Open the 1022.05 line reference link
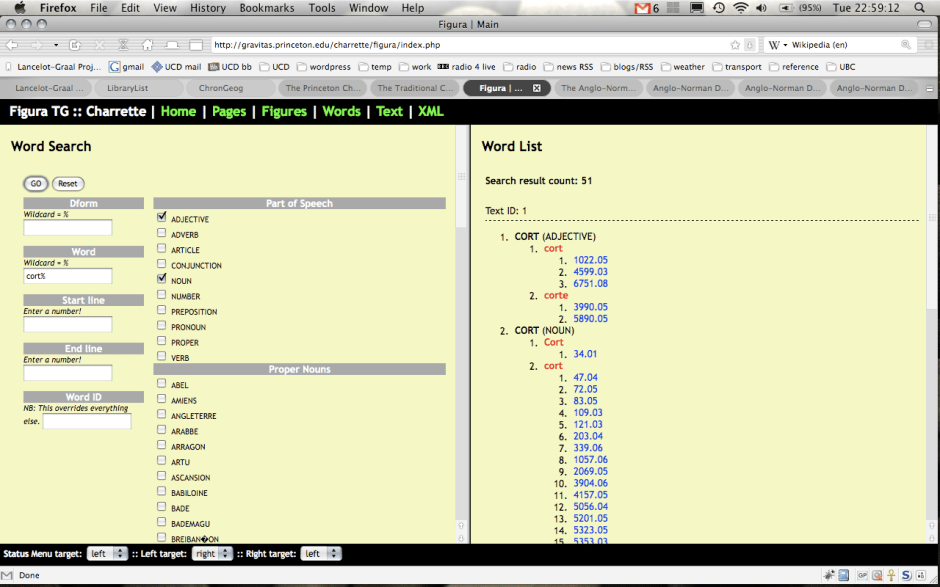Screen dimensions: 940x587 [x=590, y=260]
